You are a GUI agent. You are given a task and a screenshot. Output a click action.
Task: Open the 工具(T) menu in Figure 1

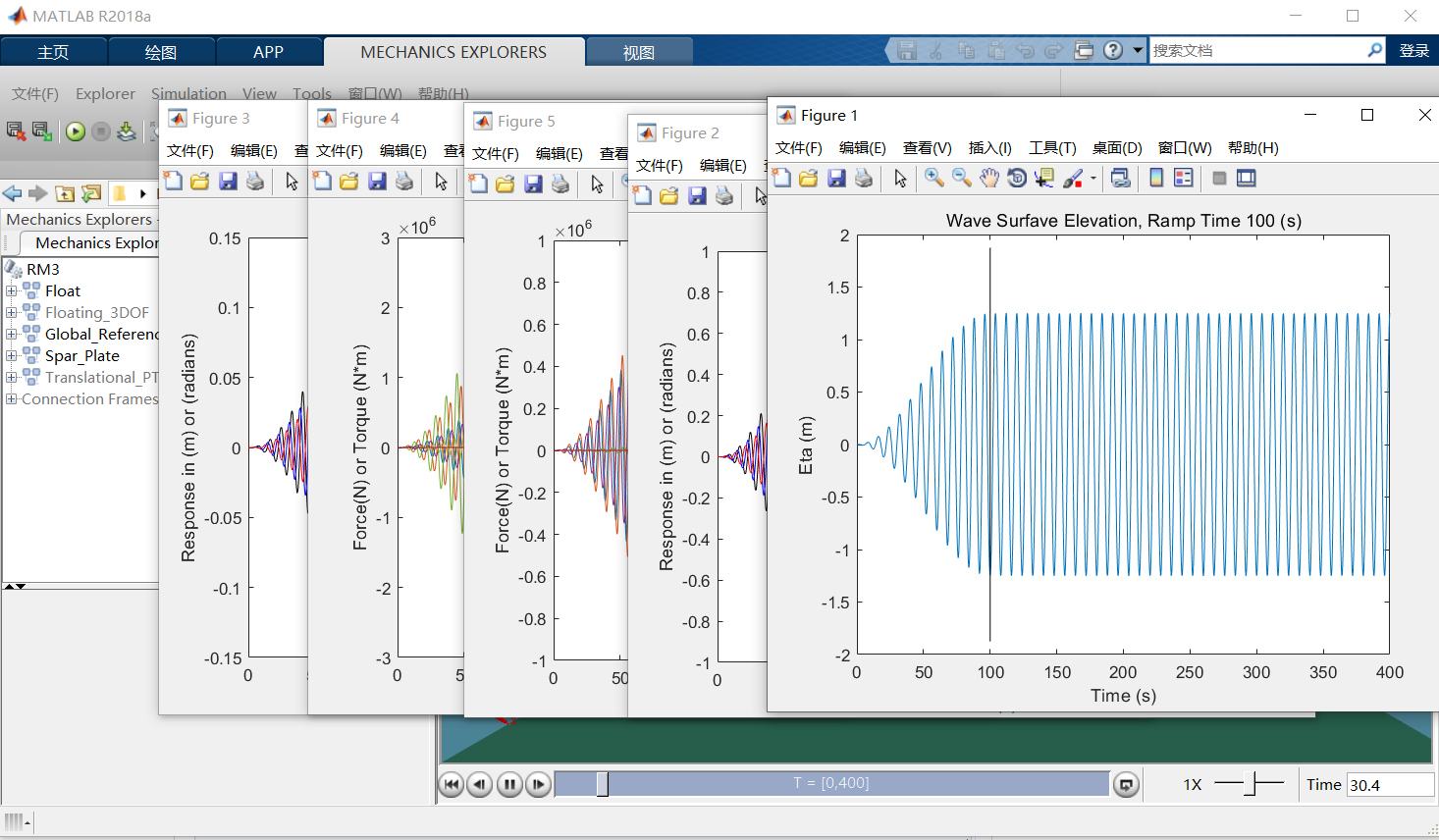tap(1052, 147)
